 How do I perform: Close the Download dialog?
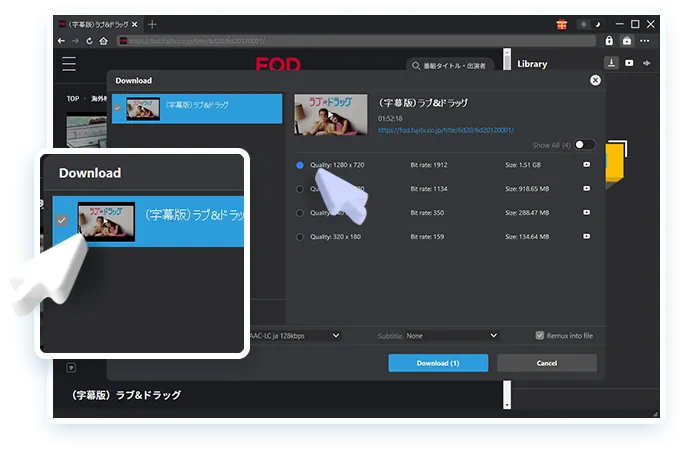click(595, 80)
